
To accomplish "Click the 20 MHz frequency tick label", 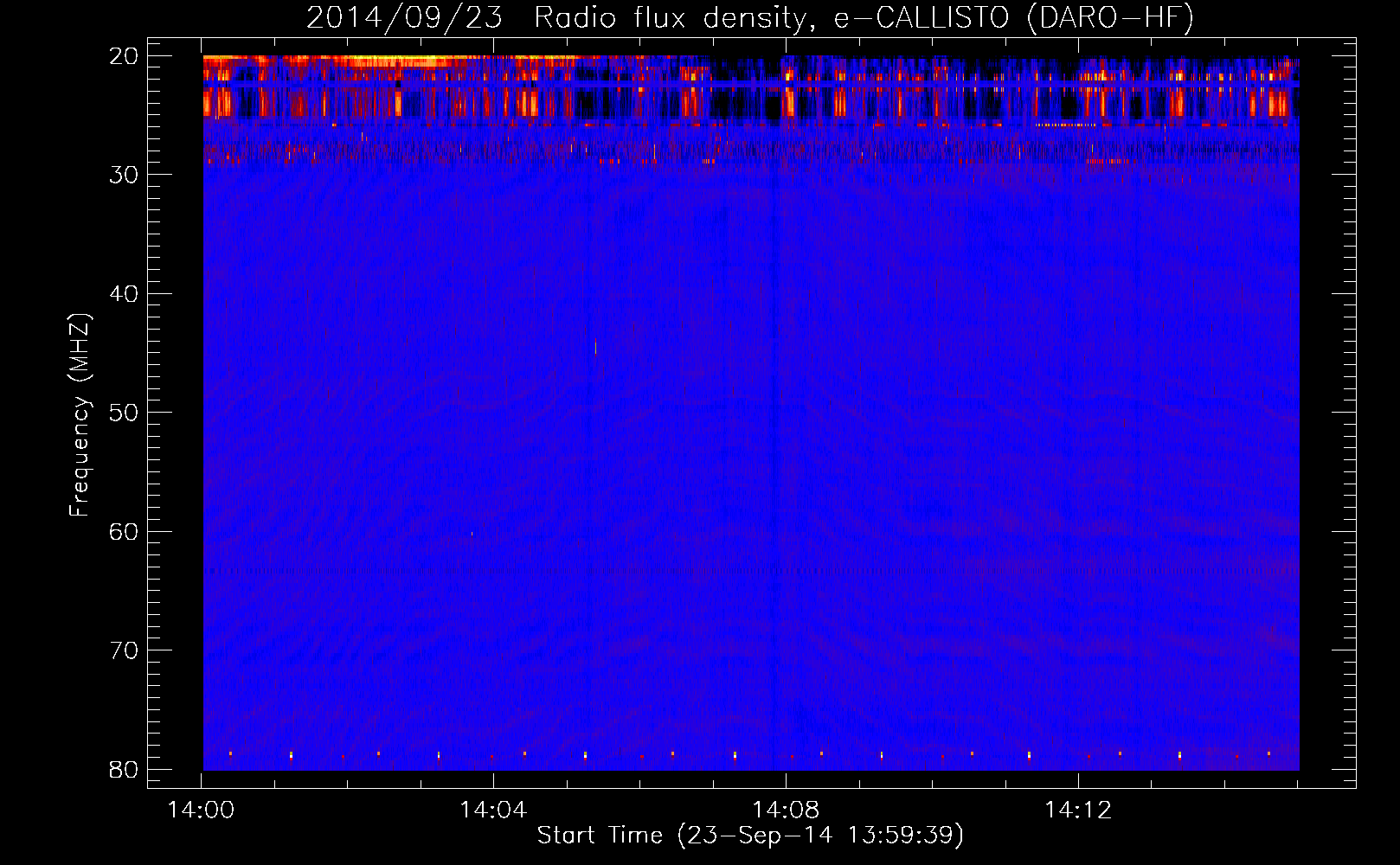I will pos(125,56).
